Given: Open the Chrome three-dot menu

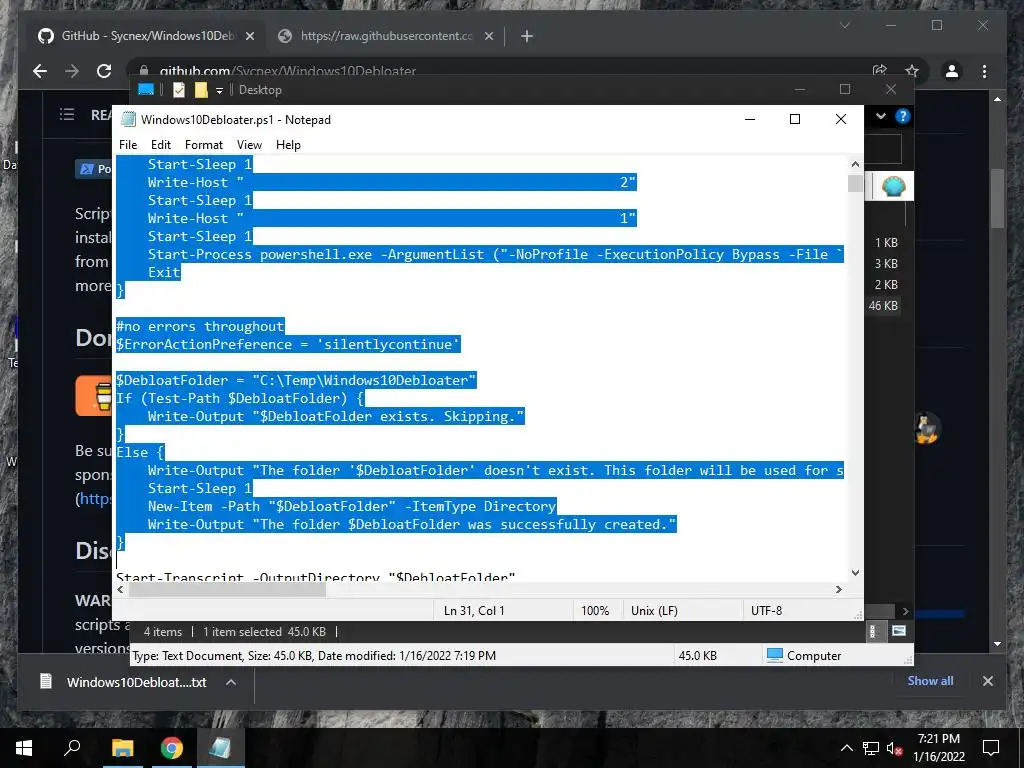Looking at the screenshot, I should point(984,71).
